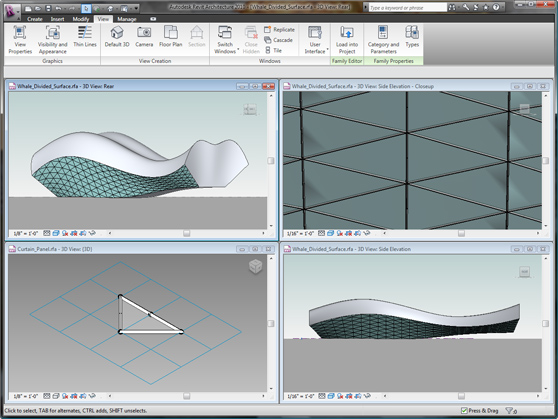Open the family Types dialog
Screen dimensions: 558x419
[x=412, y=37]
